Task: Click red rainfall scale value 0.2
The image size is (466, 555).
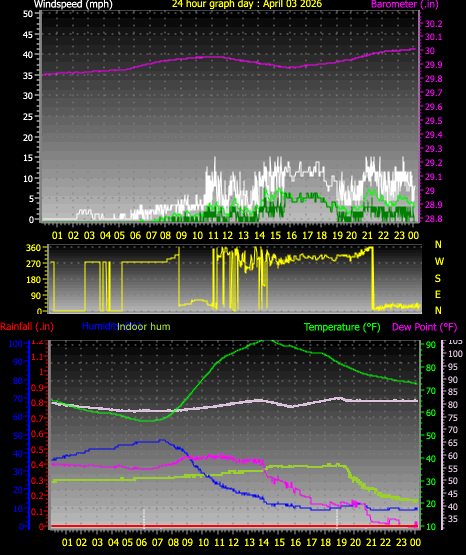Action: (x=38, y=496)
